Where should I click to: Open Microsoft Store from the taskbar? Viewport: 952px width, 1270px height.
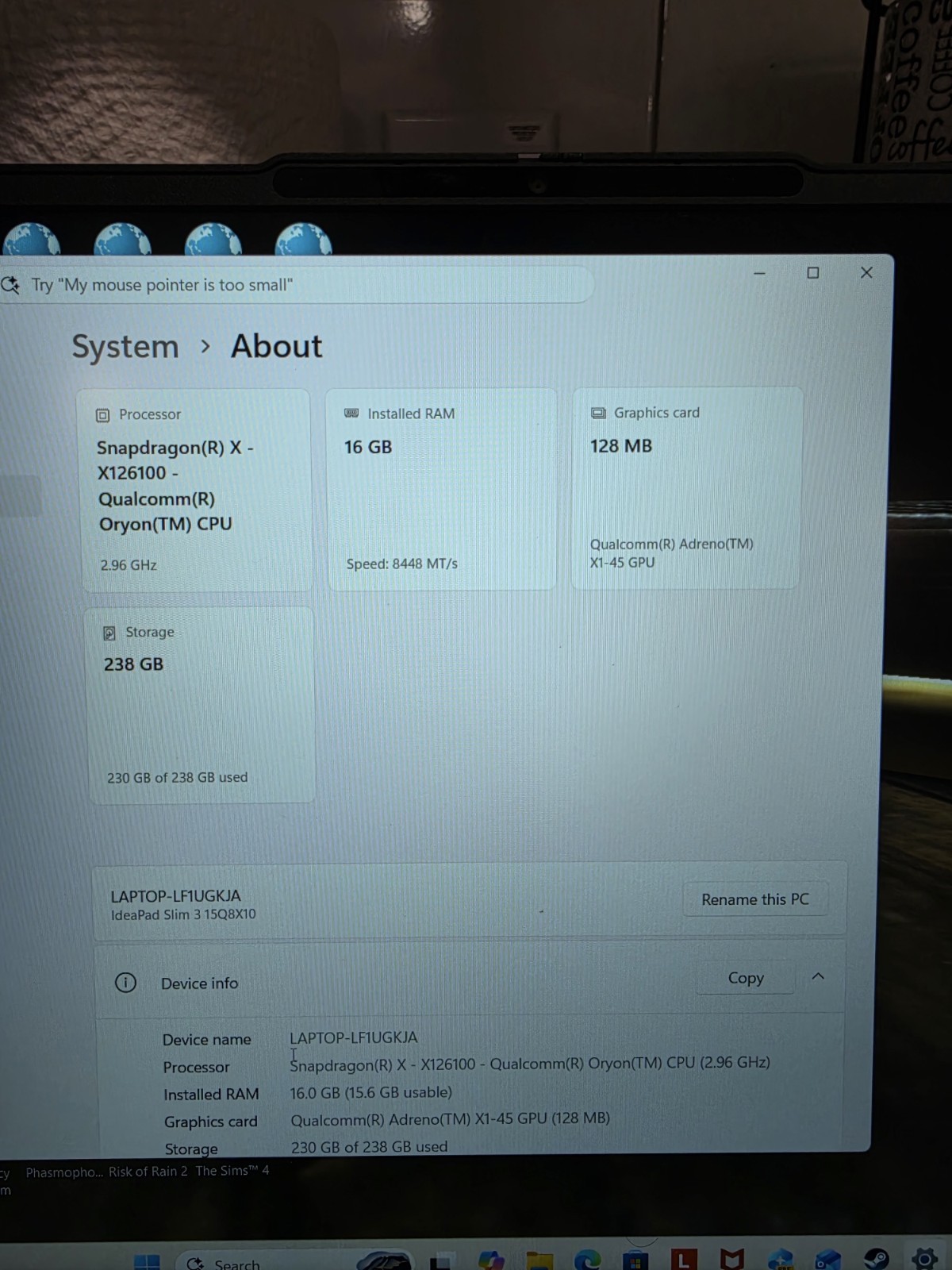pos(635,1260)
